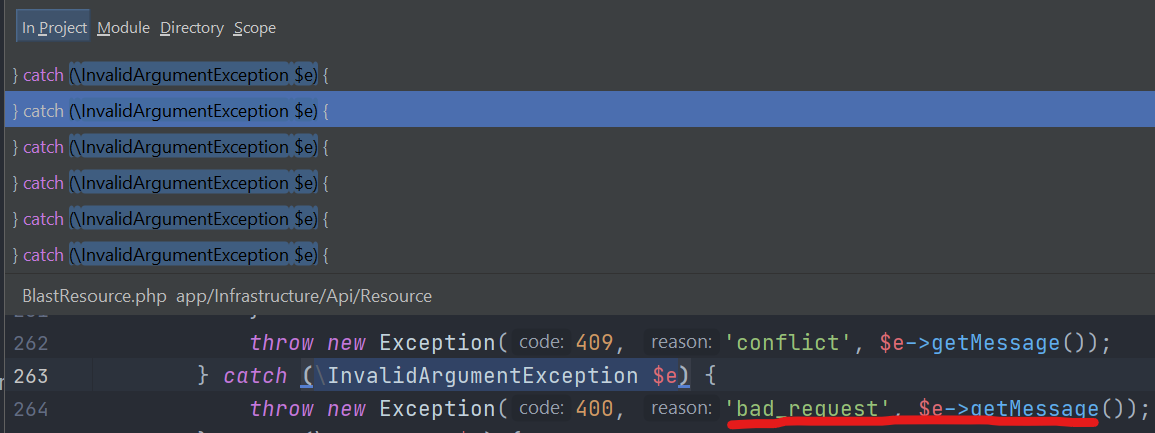1155x433 pixels.
Task: Click line number 262 in gutter
Action: tap(33, 343)
